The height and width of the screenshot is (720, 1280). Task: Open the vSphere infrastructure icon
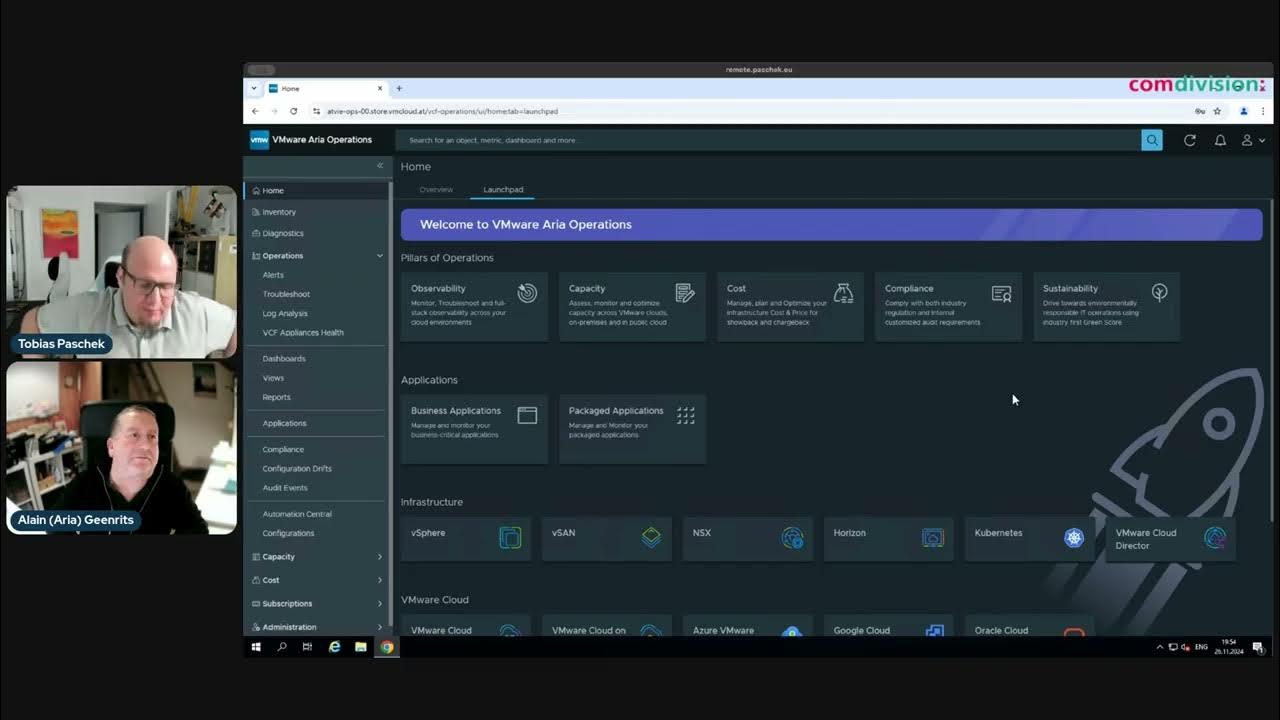tap(510, 538)
